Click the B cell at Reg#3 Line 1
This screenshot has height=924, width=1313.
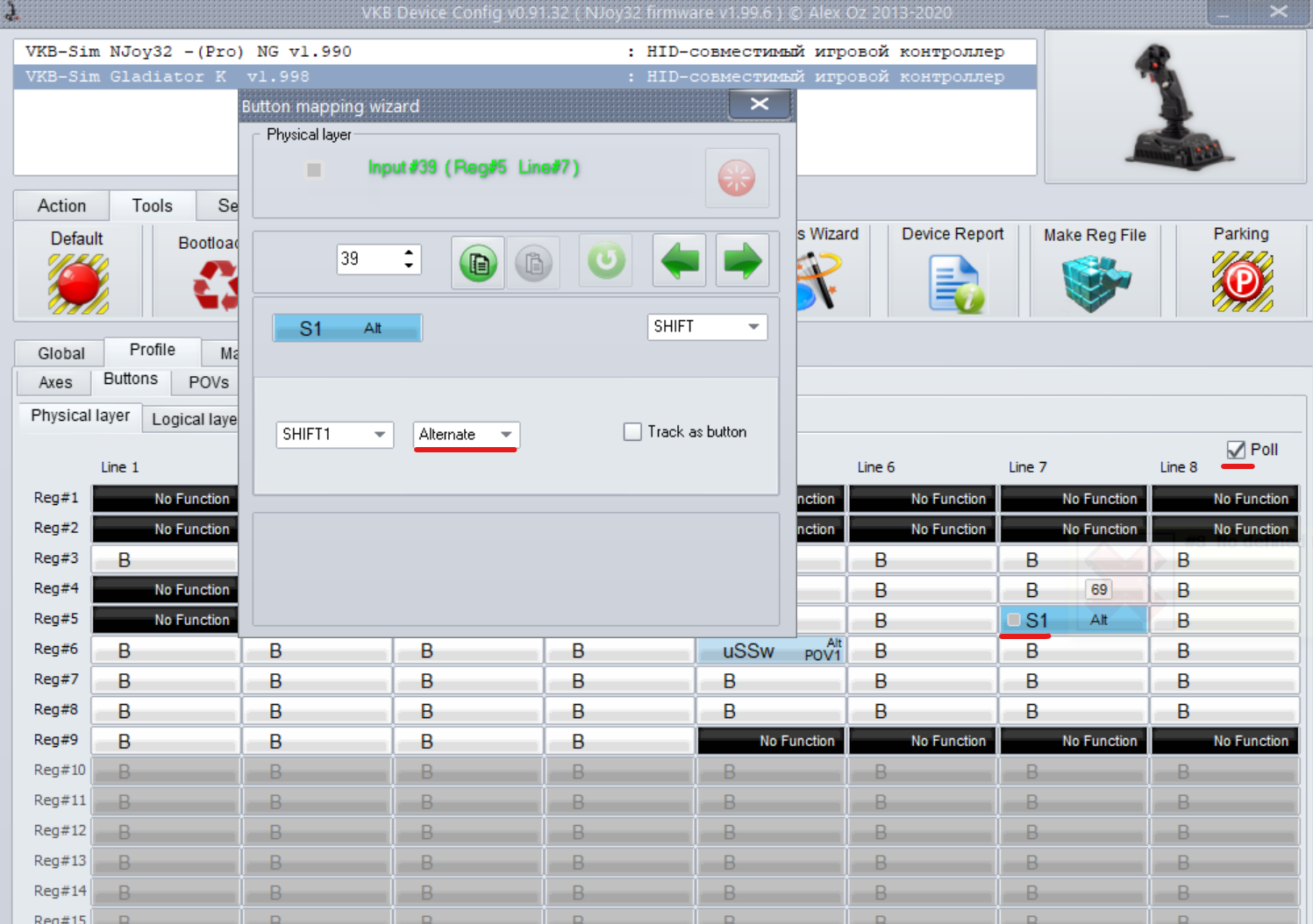166,559
